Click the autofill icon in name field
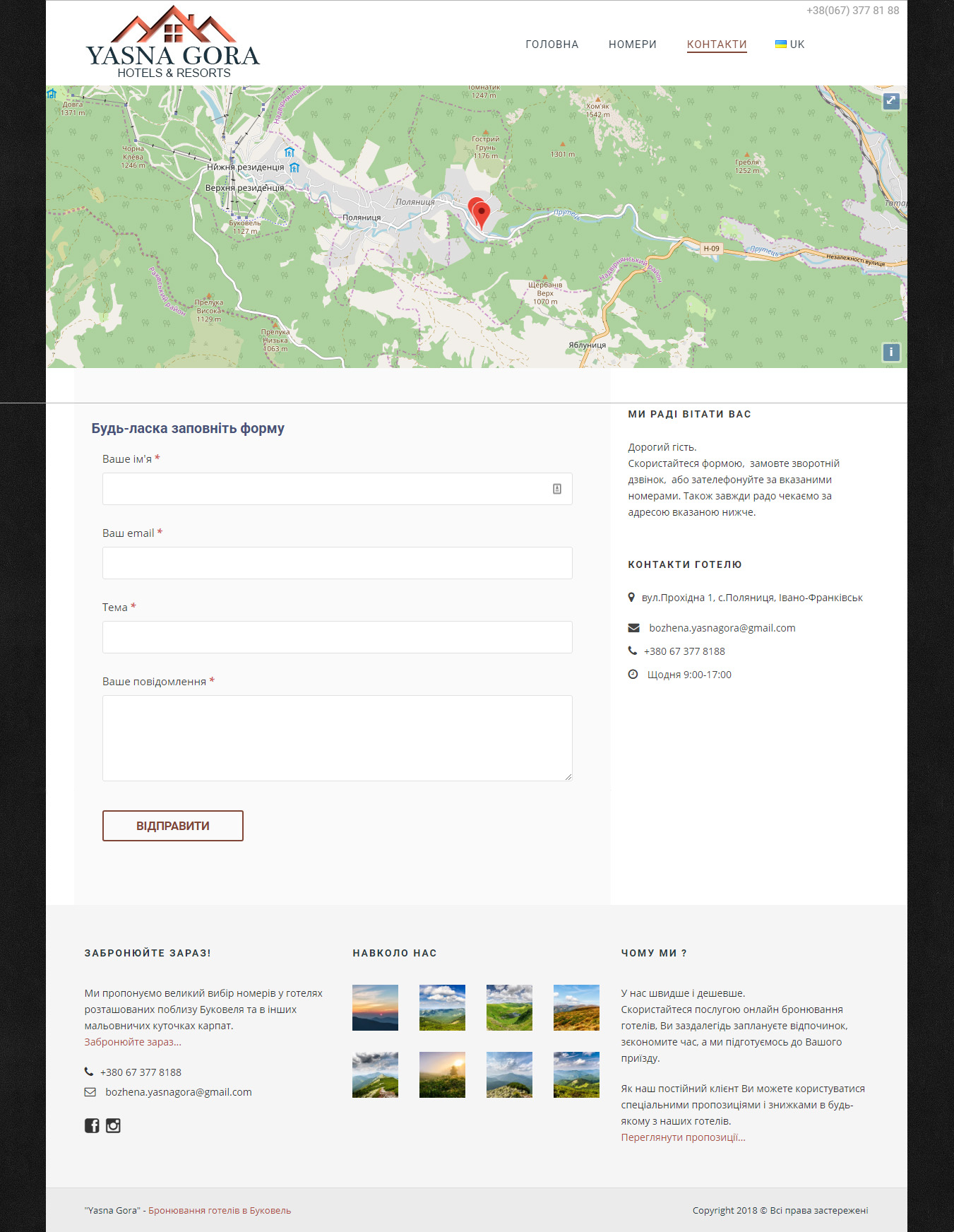Image resolution: width=954 pixels, height=1232 pixels. tap(557, 489)
